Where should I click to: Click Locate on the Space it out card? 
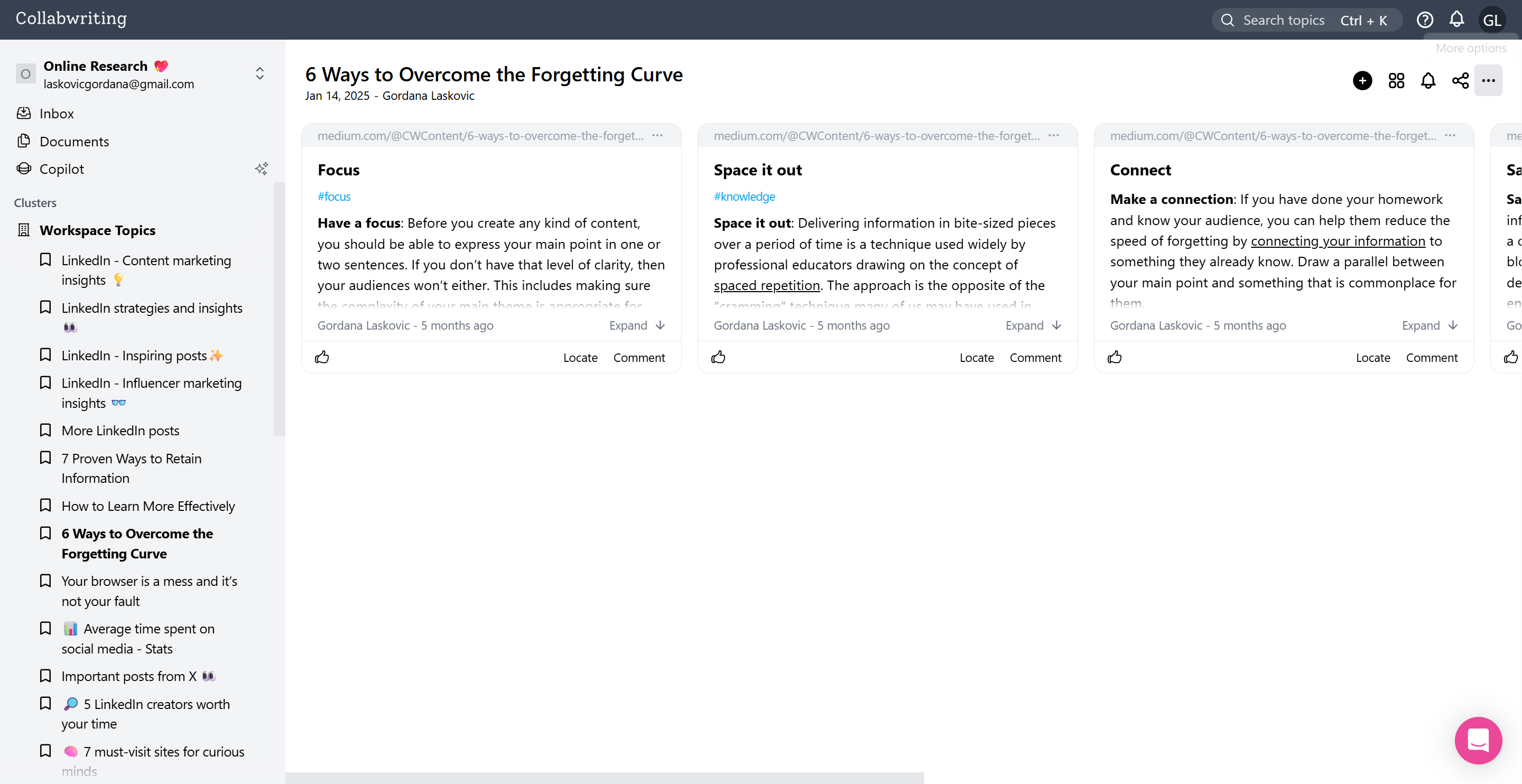pyautogui.click(x=977, y=358)
